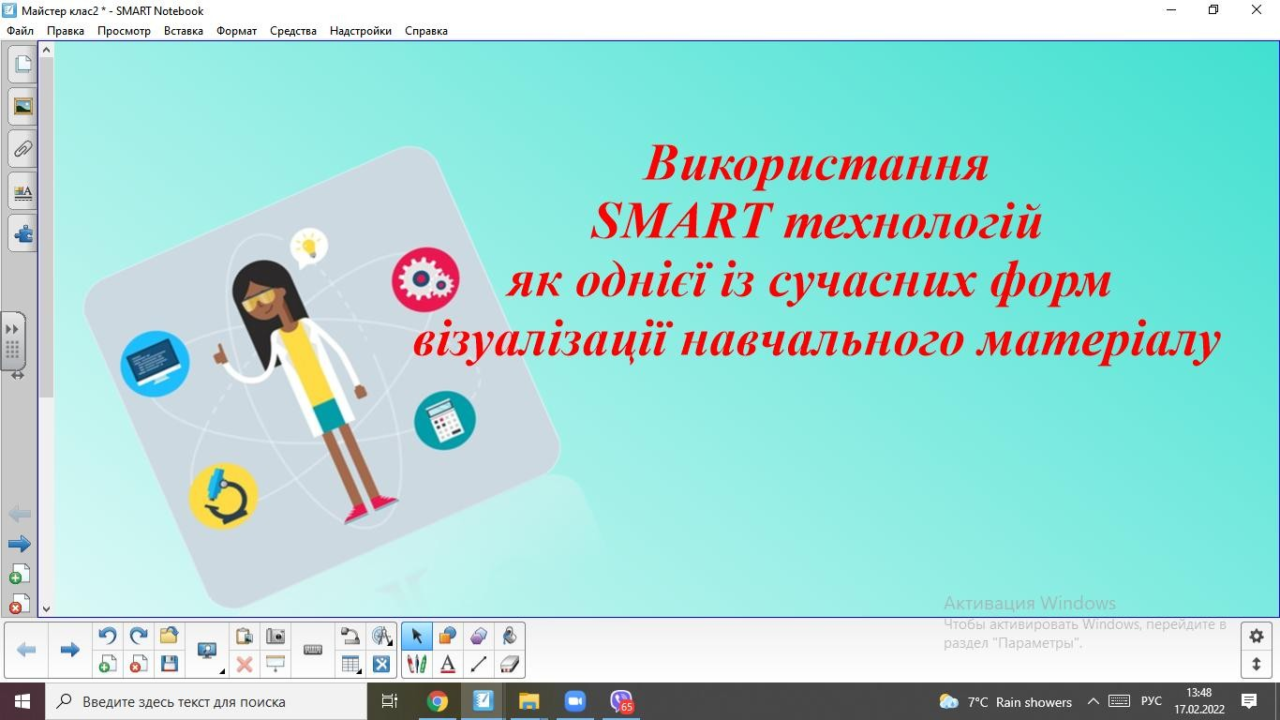Viewport: 1280px width, 720px height.
Task: Open the Правка menu
Action: [x=65, y=31]
